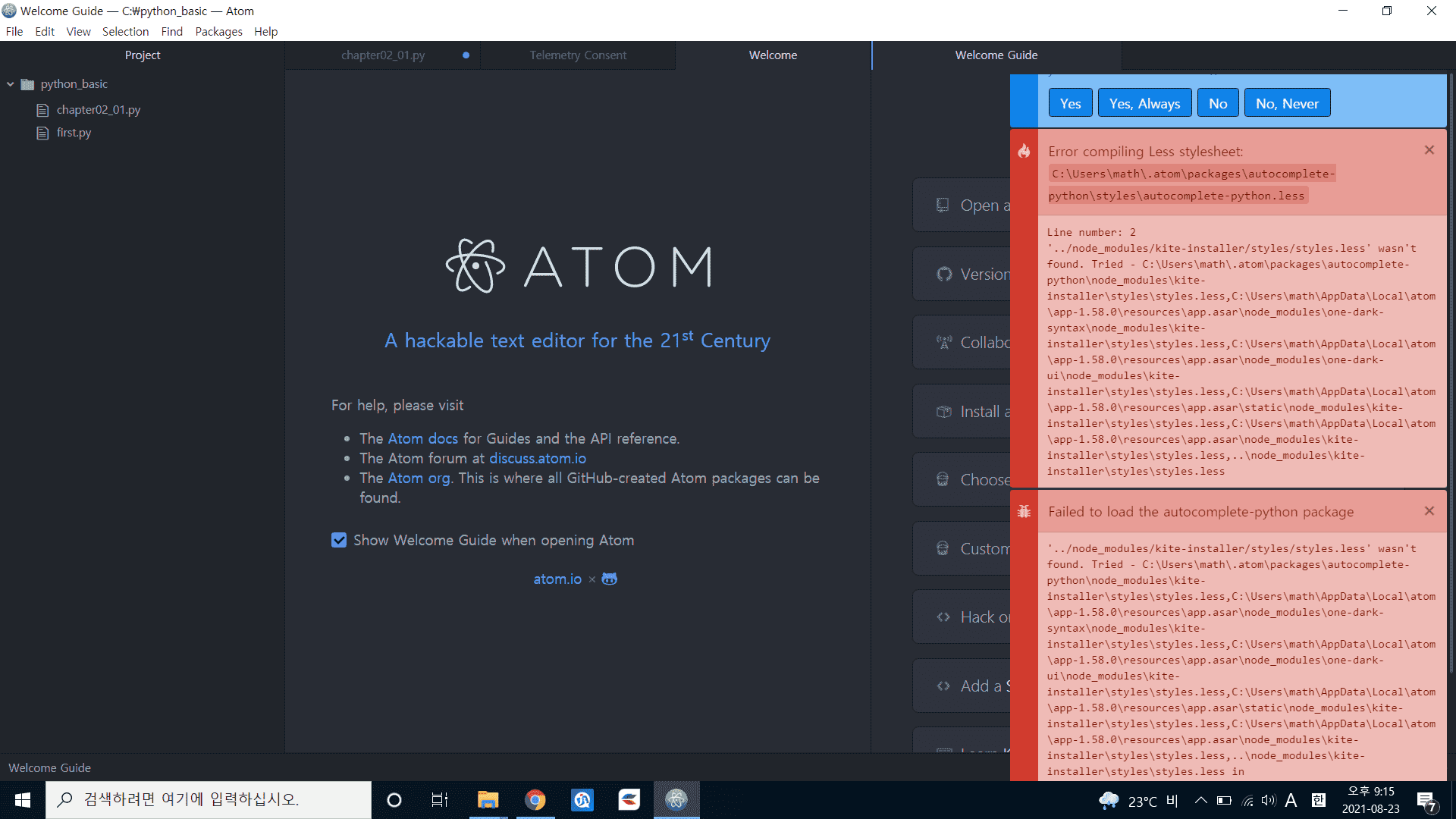Screen dimensions: 1456x819
Task: Launch Chrome from the taskbar
Action: (535, 799)
